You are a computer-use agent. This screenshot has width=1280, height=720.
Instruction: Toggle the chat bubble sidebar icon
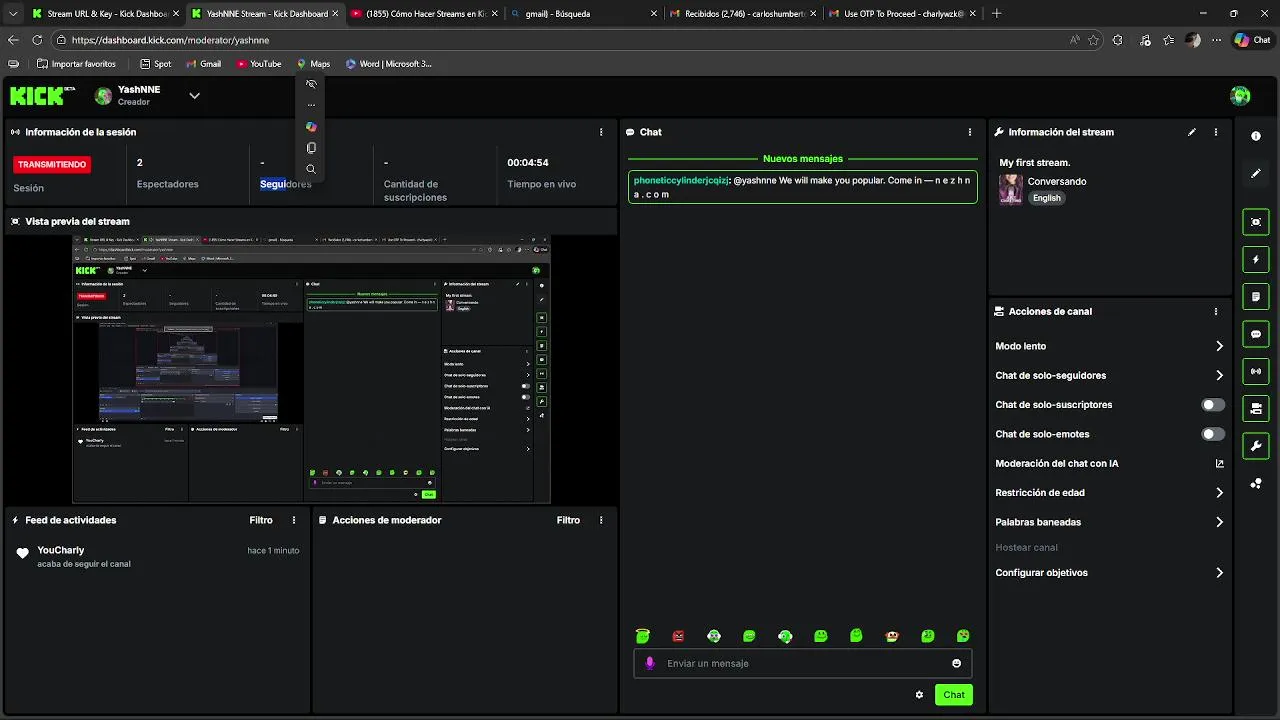click(x=1256, y=334)
